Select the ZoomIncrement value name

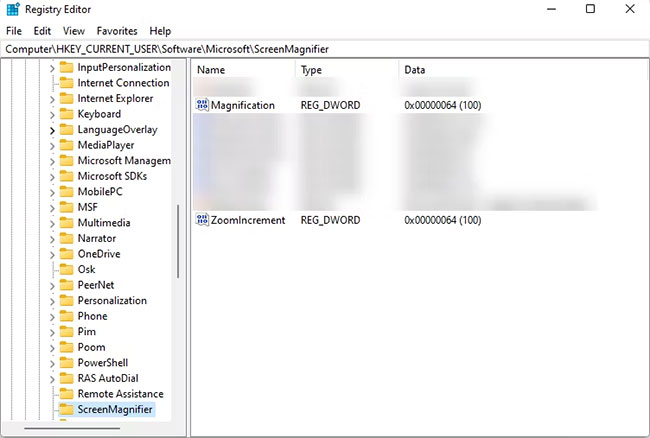pos(248,220)
